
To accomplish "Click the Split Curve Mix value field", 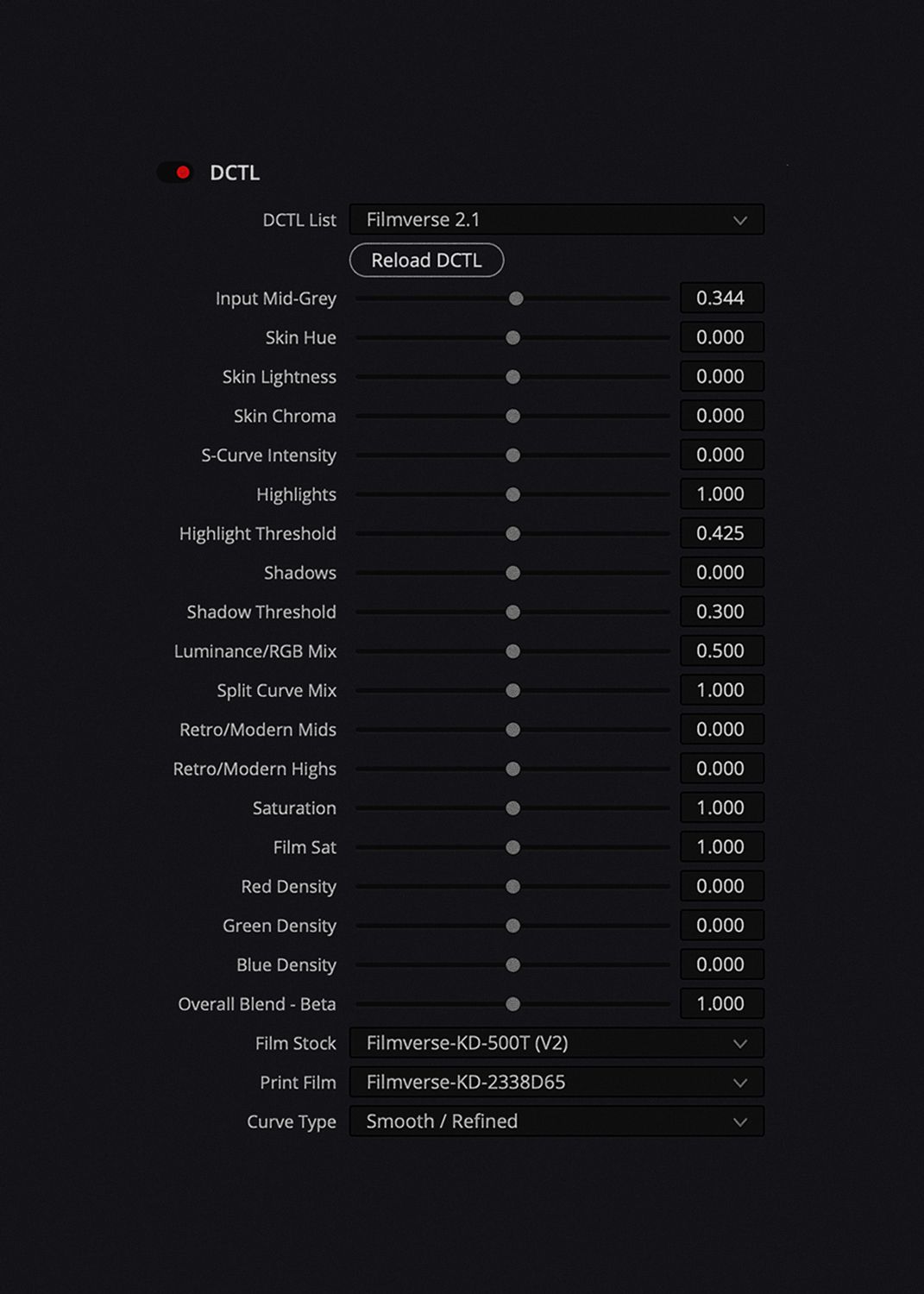I will pyautogui.click(x=721, y=690).
